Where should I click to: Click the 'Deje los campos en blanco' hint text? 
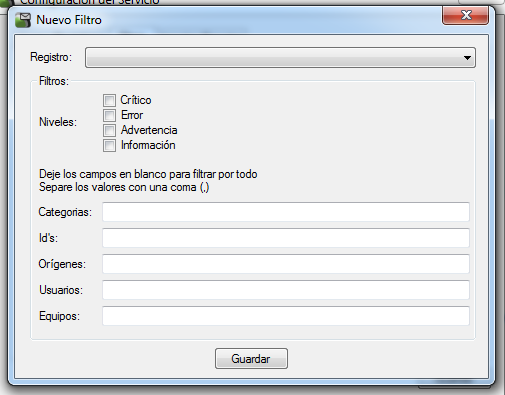click(148, 174)
